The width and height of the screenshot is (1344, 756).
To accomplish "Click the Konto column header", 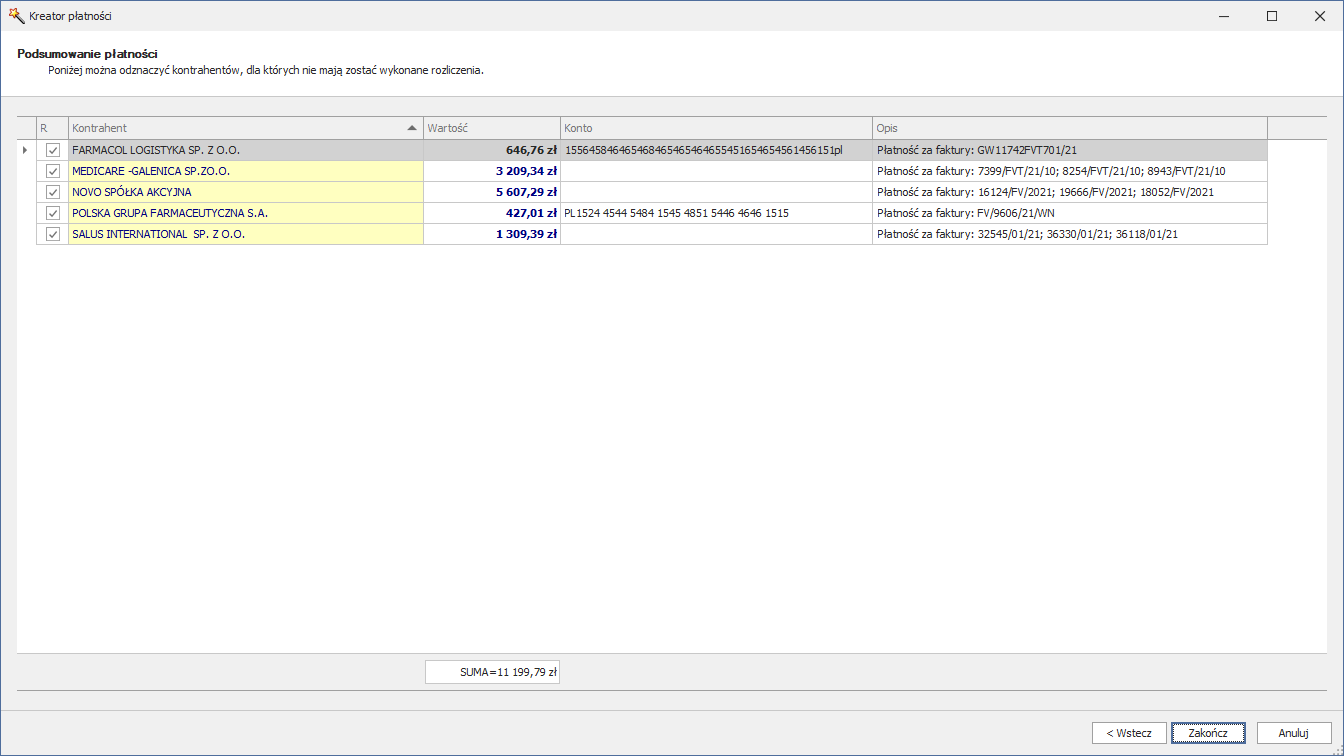I will coord(715,128).
